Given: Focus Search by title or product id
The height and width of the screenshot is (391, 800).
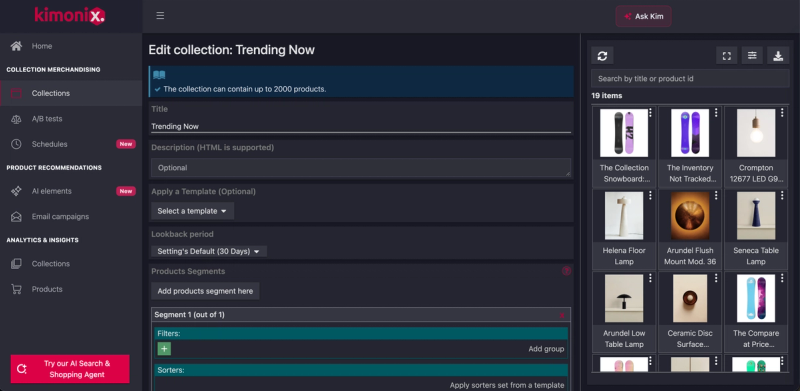Looking at the screenshot, I should 690,79.
